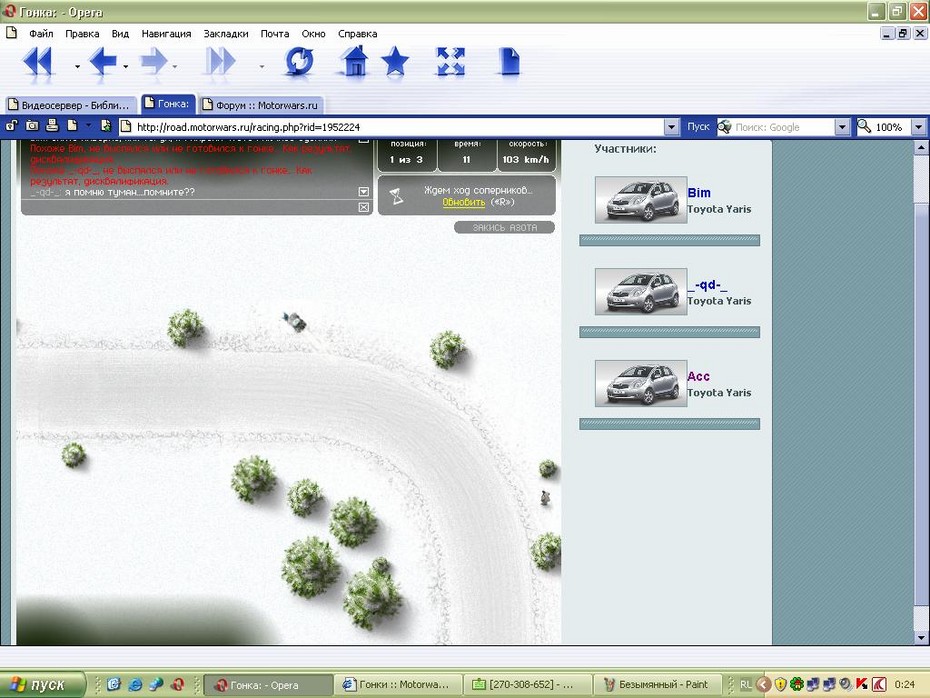Expand the address bar URL dropdown
The image size is (930, 698).
[671, 127]
